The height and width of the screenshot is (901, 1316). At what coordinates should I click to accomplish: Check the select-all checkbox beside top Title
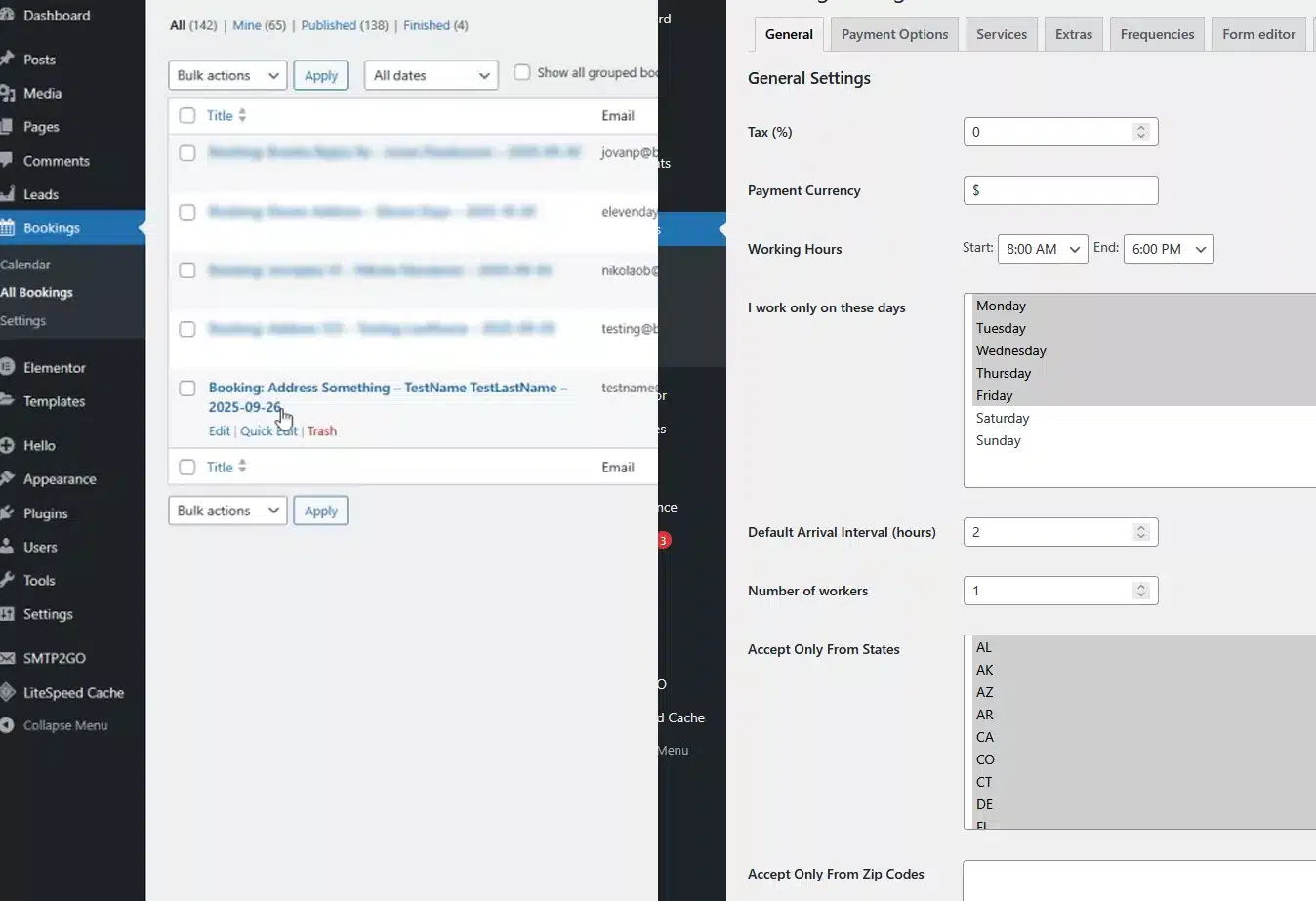pyautogui.click(x=187, y=116)
